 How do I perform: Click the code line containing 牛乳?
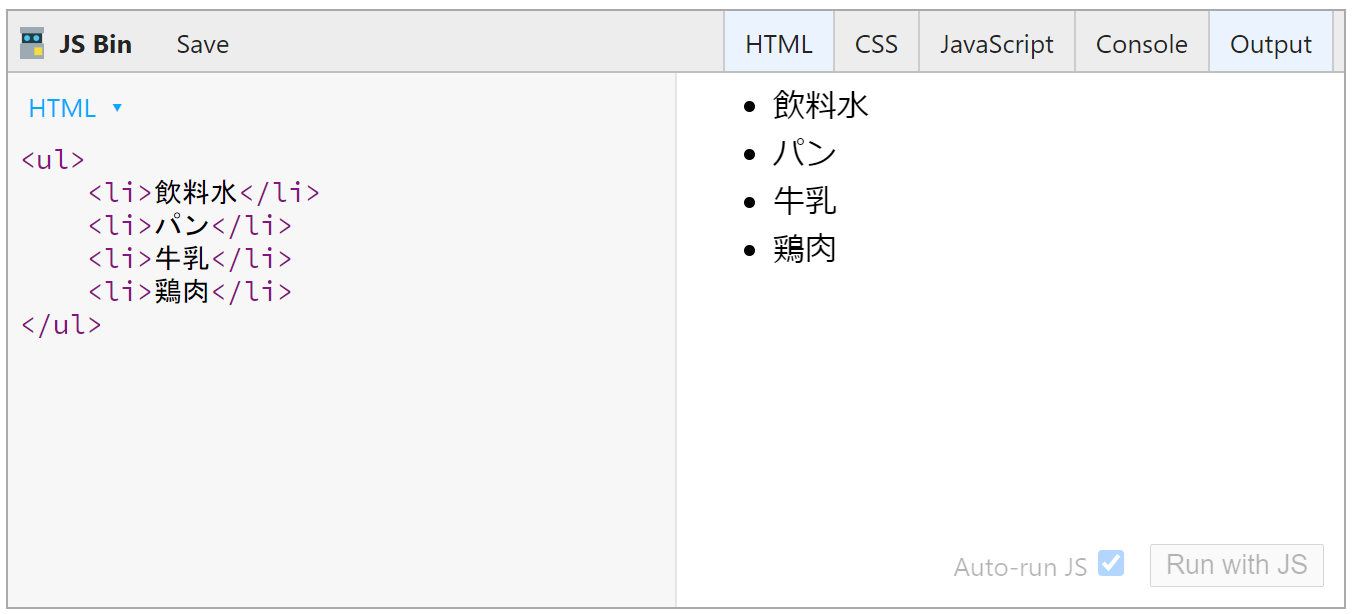(x=189, y=259)
